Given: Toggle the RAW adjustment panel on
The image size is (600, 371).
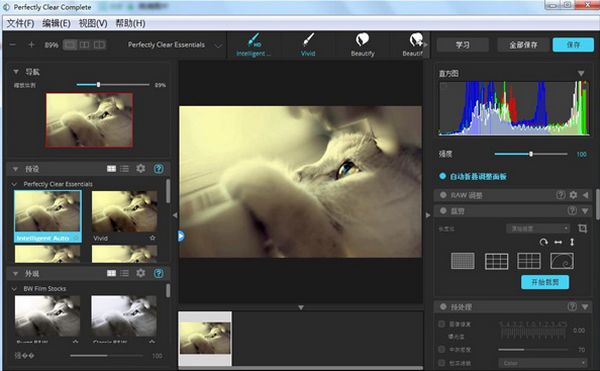Looking at the screenshot, I should point(443,195).
